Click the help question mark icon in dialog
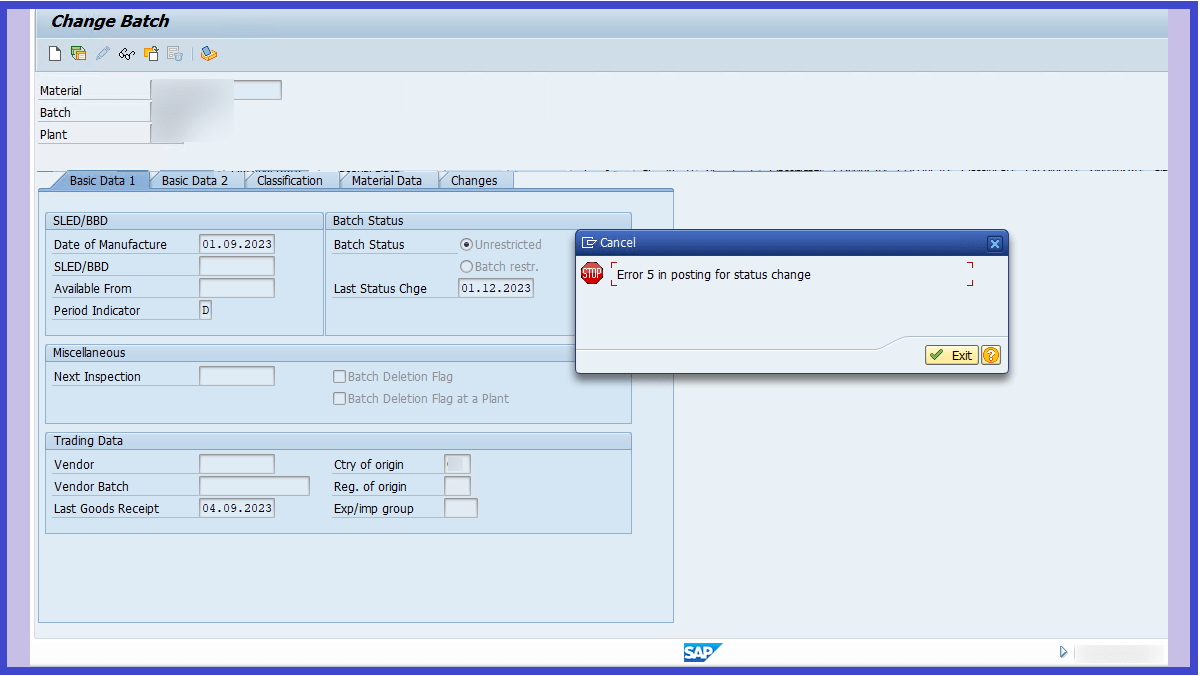 coord(991,355)
